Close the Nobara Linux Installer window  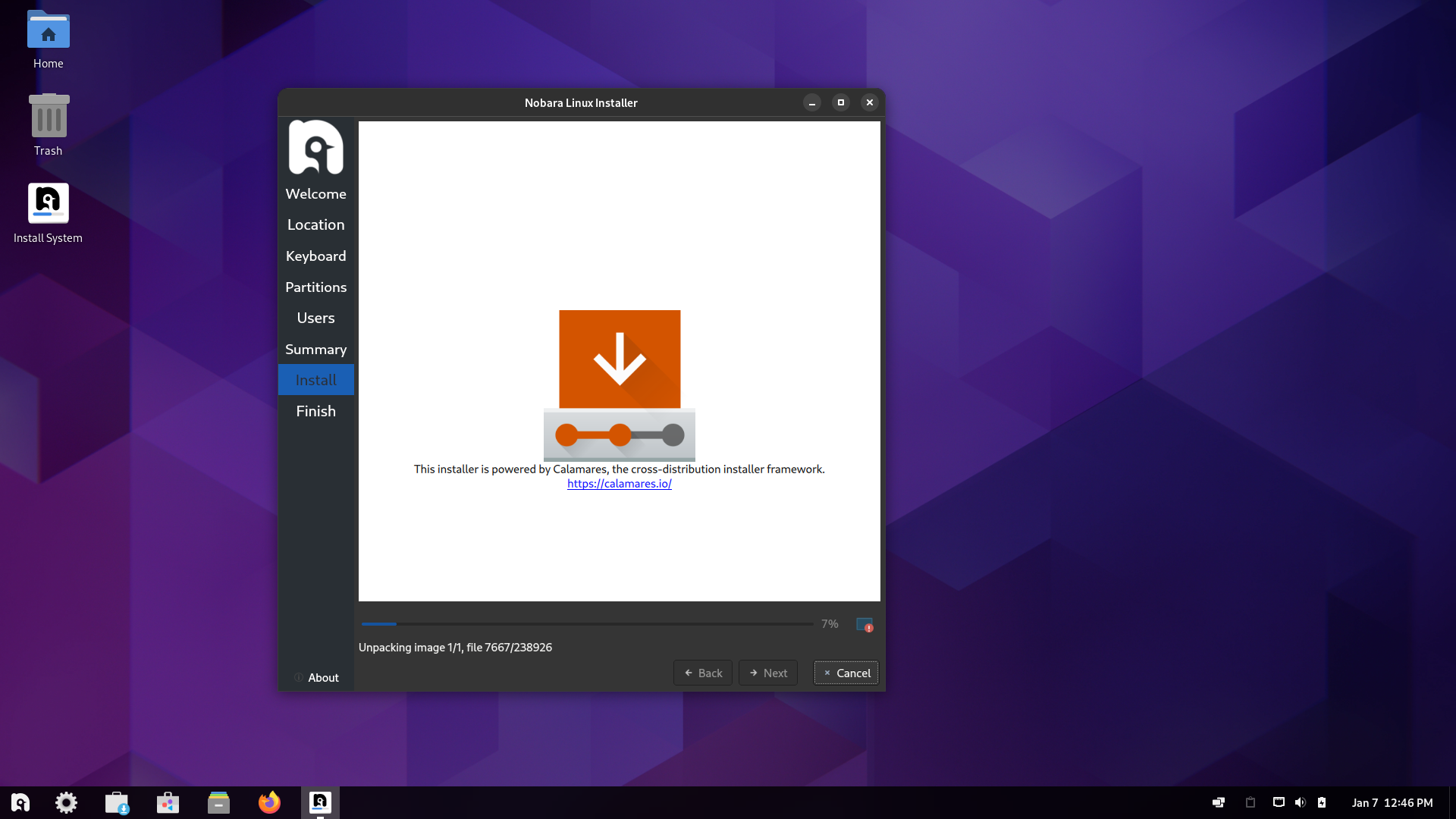(870, 102)
